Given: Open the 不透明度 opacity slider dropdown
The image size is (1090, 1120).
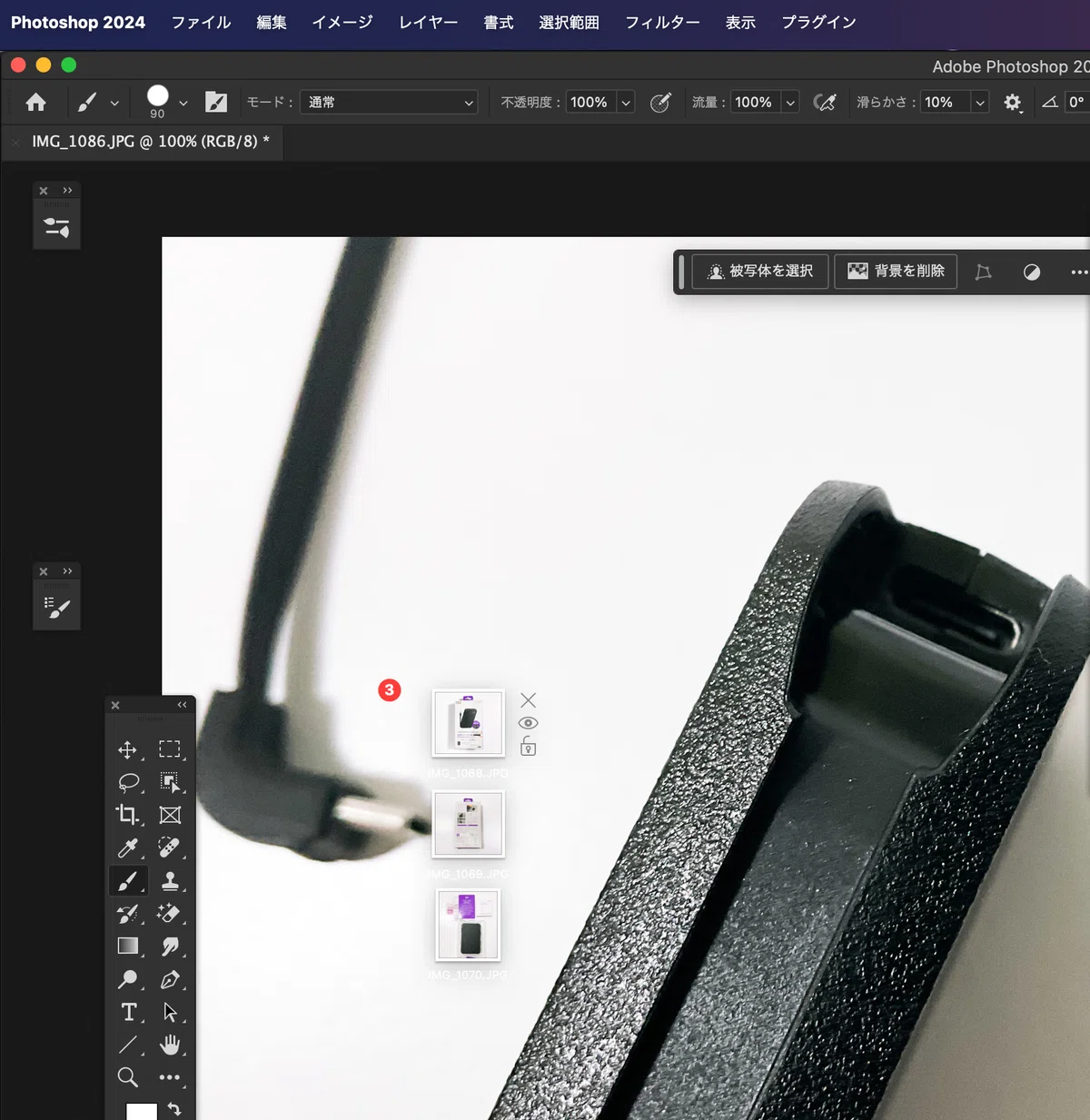Looking at the screenshot, I should [x=626, y=103].
